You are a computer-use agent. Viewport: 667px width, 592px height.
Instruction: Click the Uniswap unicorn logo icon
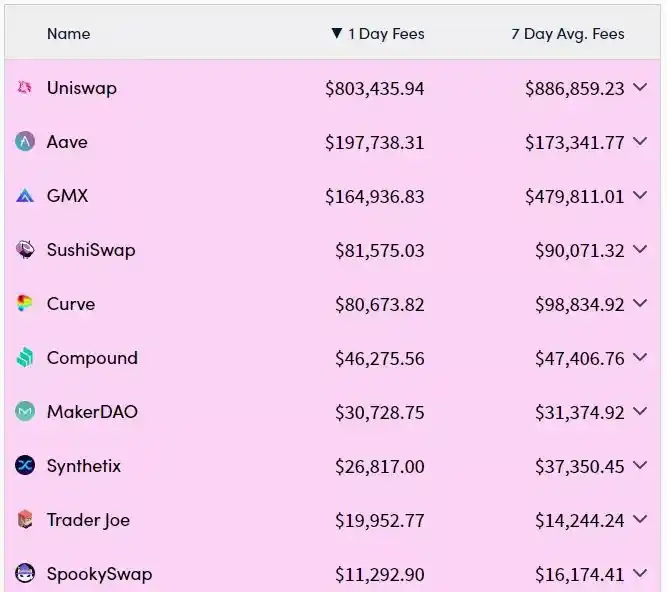click(25, 88)
